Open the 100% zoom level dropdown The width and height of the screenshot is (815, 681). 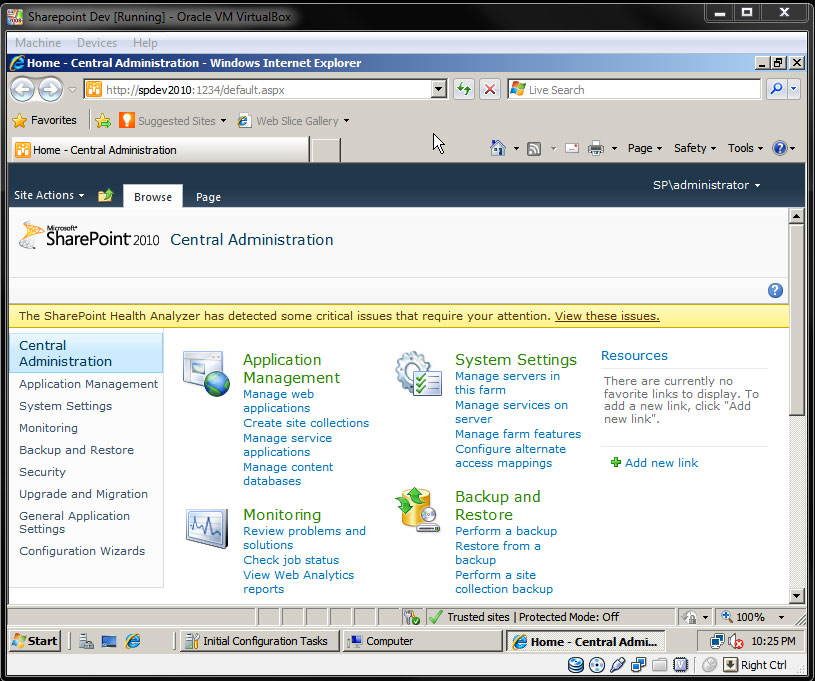click(x=781, y=617)
